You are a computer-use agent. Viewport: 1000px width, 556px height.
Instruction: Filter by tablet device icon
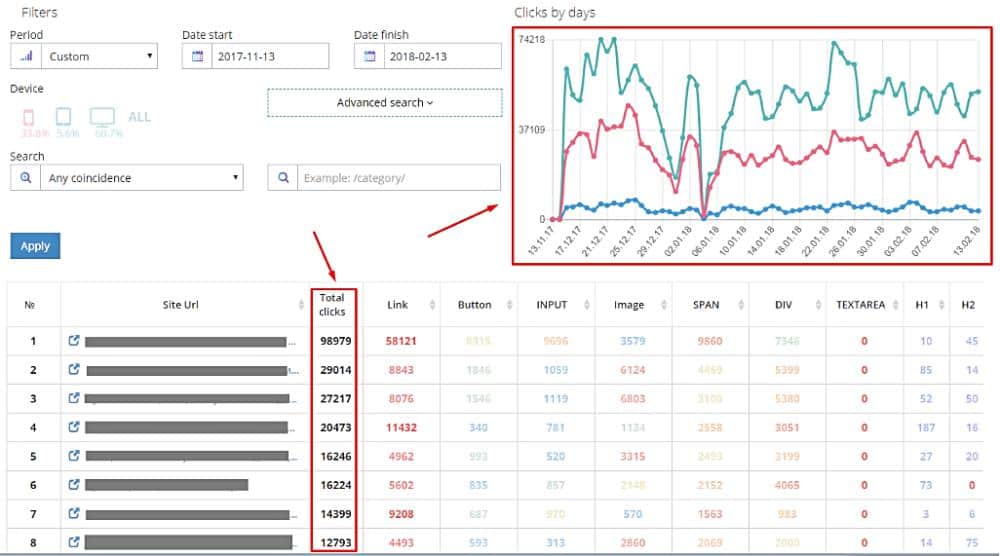coord(63,117)
